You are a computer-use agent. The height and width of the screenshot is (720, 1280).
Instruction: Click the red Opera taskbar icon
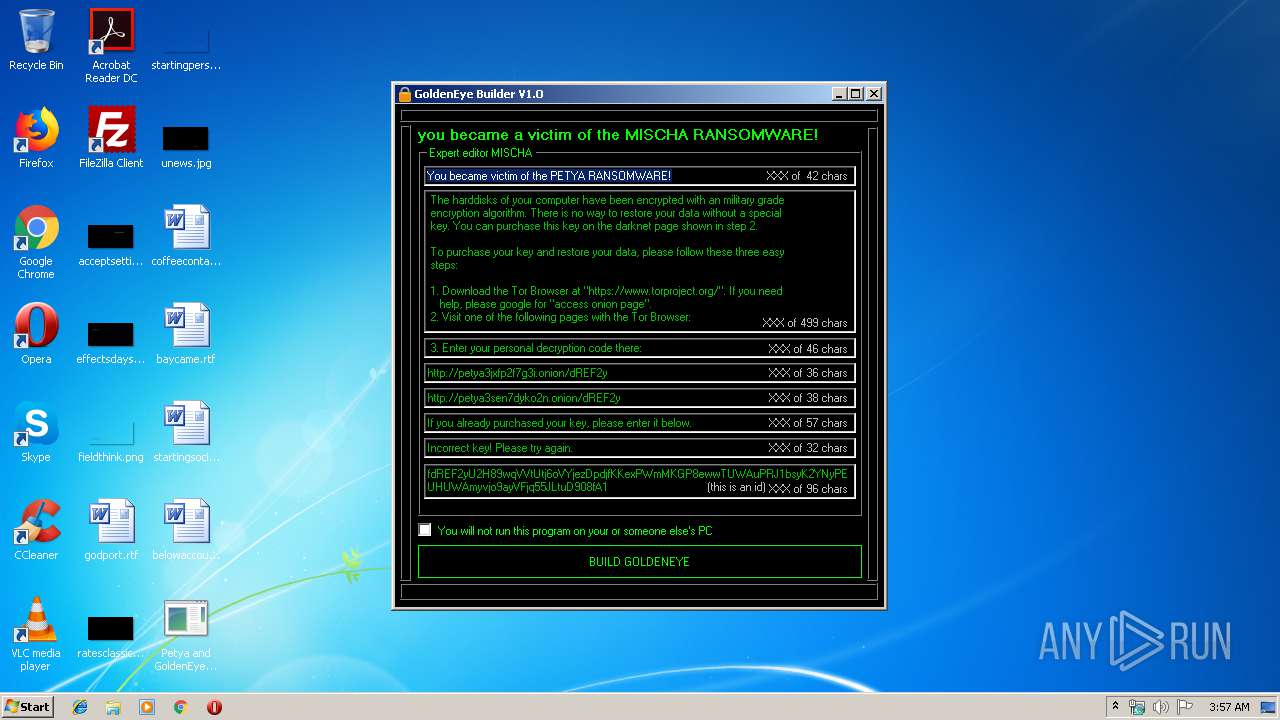[214, 707]
